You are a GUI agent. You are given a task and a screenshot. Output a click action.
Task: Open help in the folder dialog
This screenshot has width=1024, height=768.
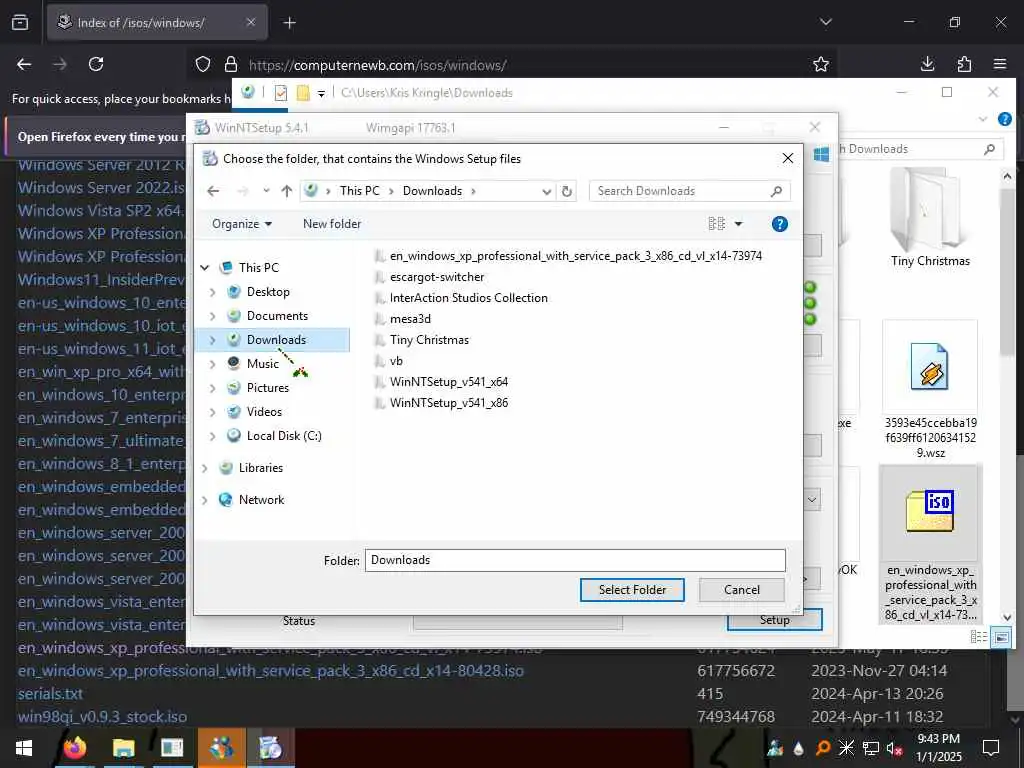click(779, 224)
